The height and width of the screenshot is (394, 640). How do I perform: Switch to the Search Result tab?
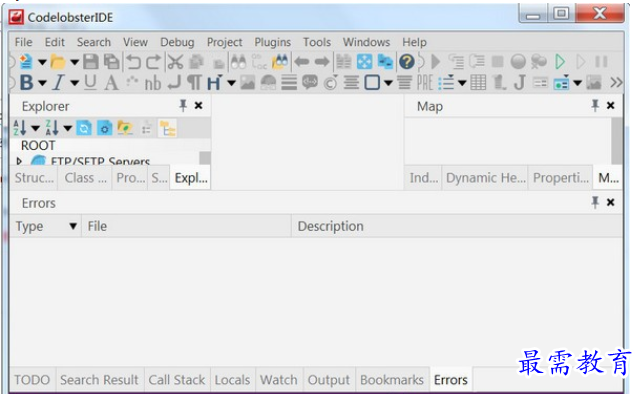coord(99,380)
